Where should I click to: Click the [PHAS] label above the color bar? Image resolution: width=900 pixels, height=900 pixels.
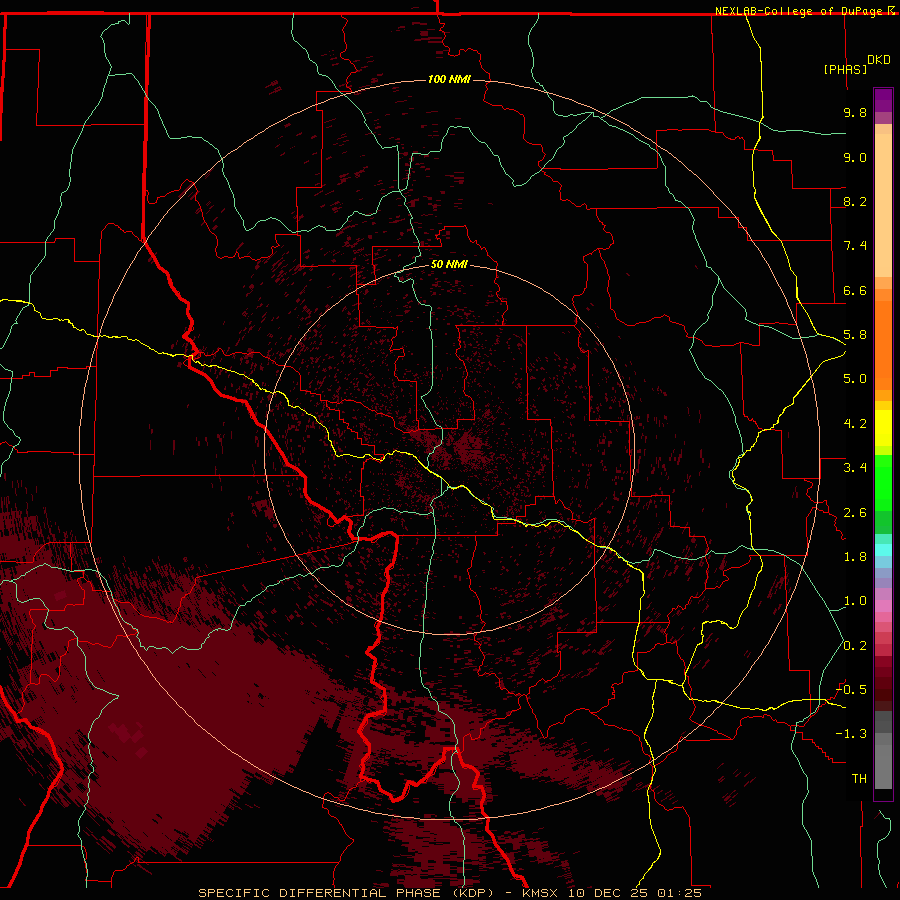845,69
